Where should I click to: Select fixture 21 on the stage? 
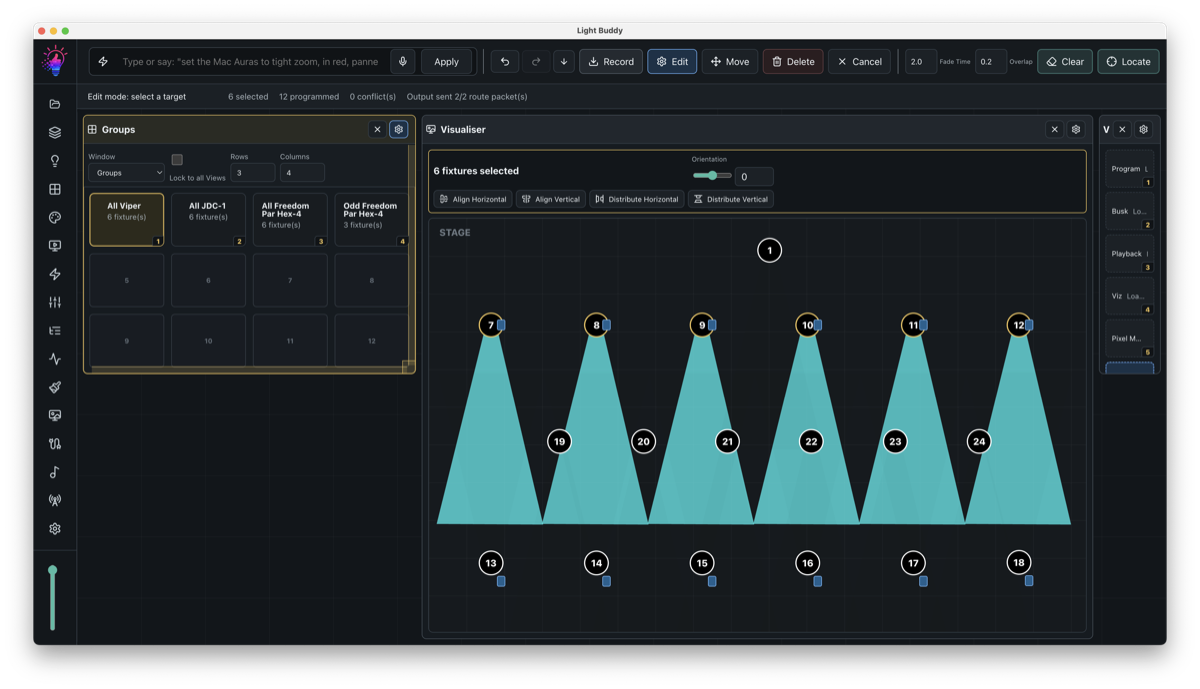pos(727,441)
